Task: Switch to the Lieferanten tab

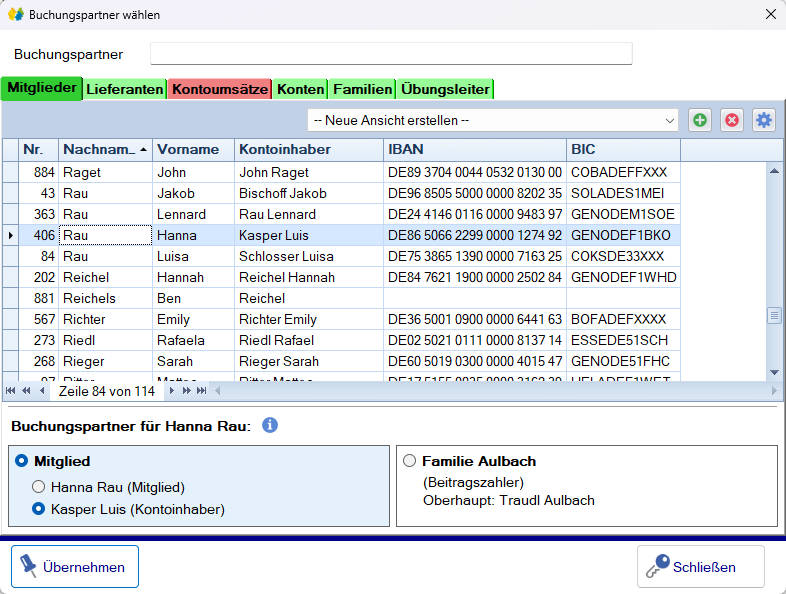Action: point(124,89)
